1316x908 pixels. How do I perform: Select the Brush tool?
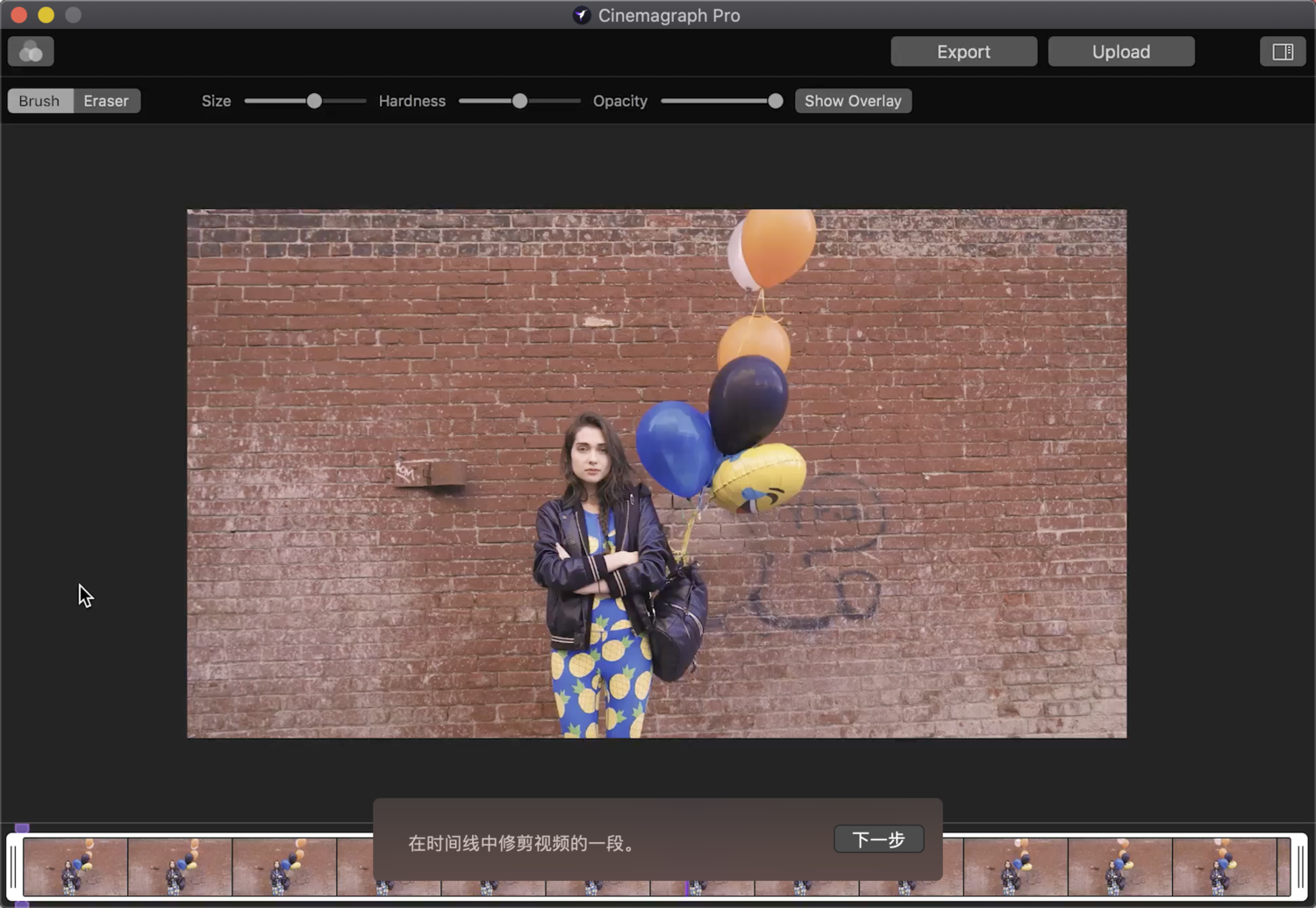click(x=39, y=100)
